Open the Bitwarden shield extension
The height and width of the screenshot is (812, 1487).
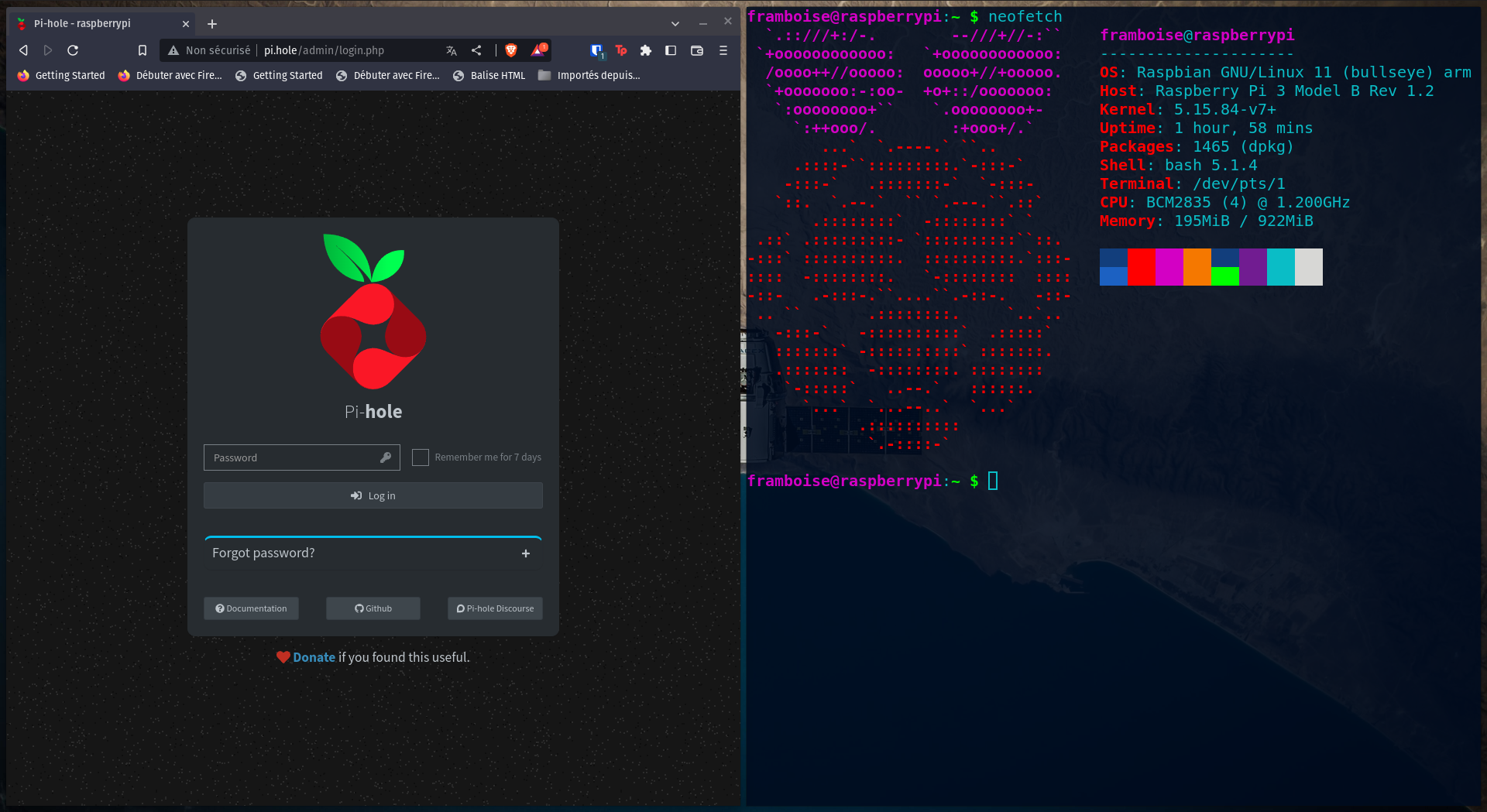[x=596, y=50]
